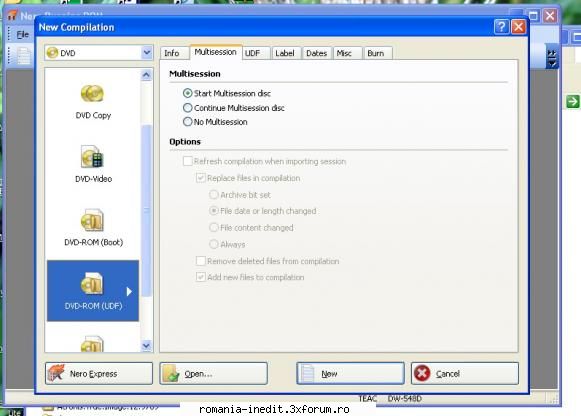
Task: Switch to the Misc tab
Action: pos(348,53)
